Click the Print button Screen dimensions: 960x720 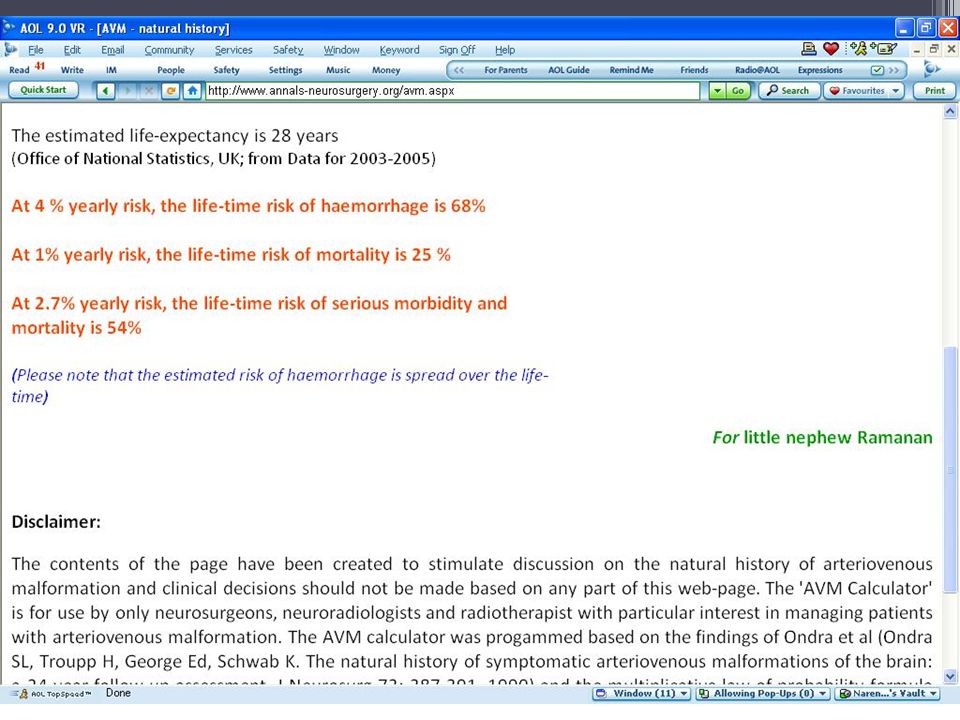(934, 91)
